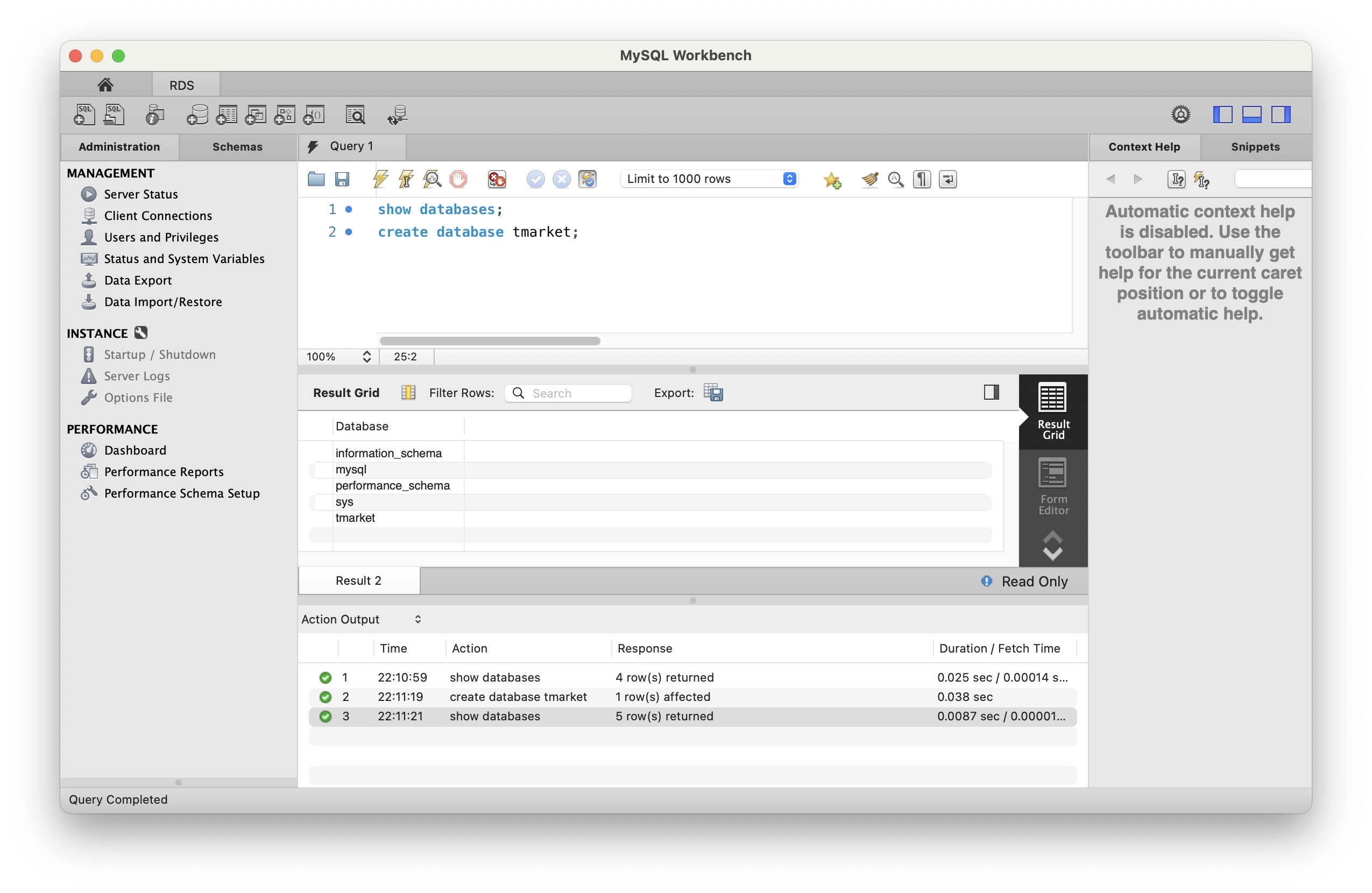The width and height of the screenshot is (1372, 893).
Task: Switch to Result Grid view button
Action: 1053,412
